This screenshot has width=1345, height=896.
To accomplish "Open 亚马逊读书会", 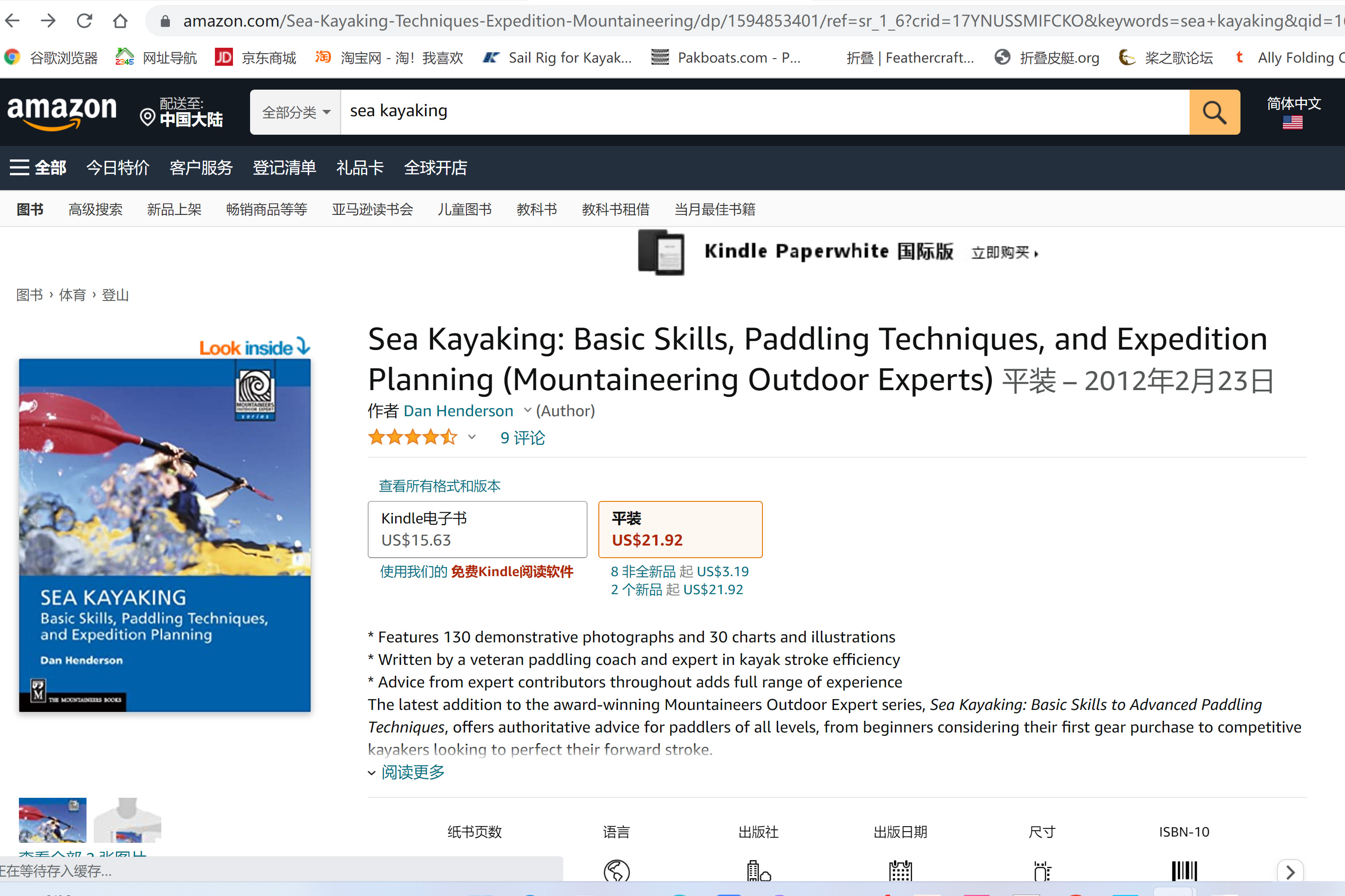I will pyautogui.click(x=373, y=209).
